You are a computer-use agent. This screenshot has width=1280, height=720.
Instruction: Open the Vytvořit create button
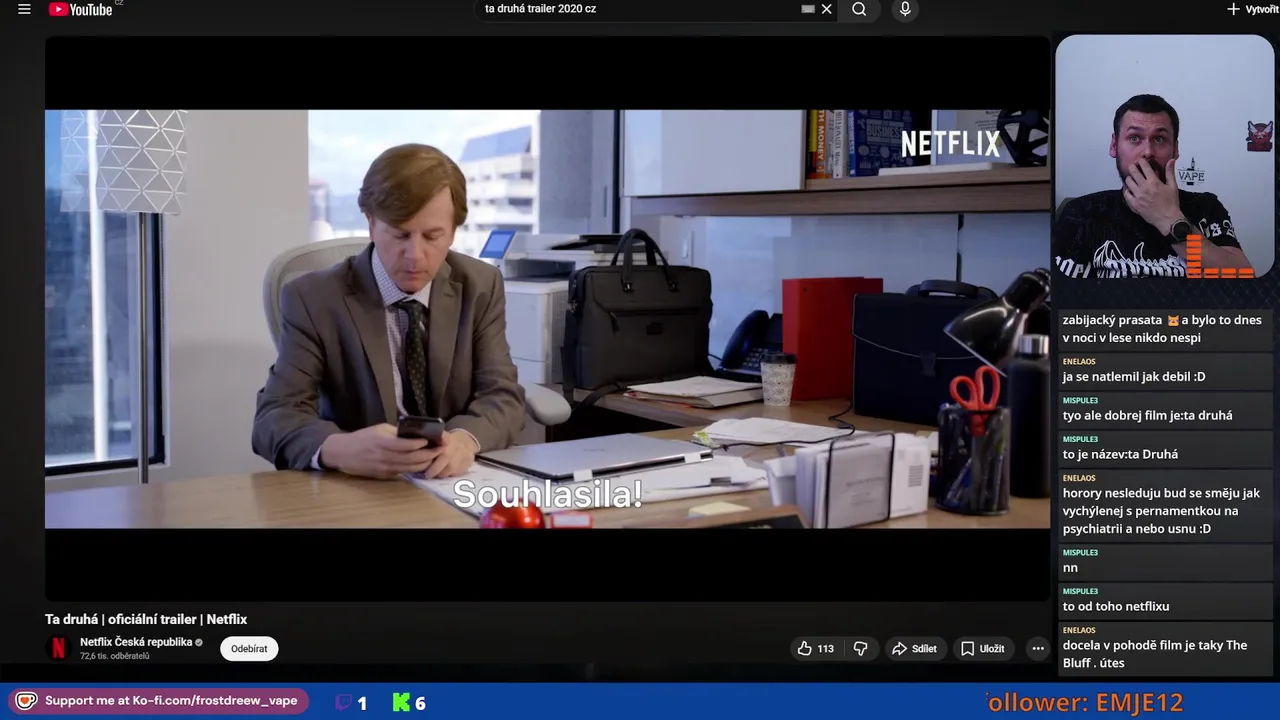tap(1253, 9)
